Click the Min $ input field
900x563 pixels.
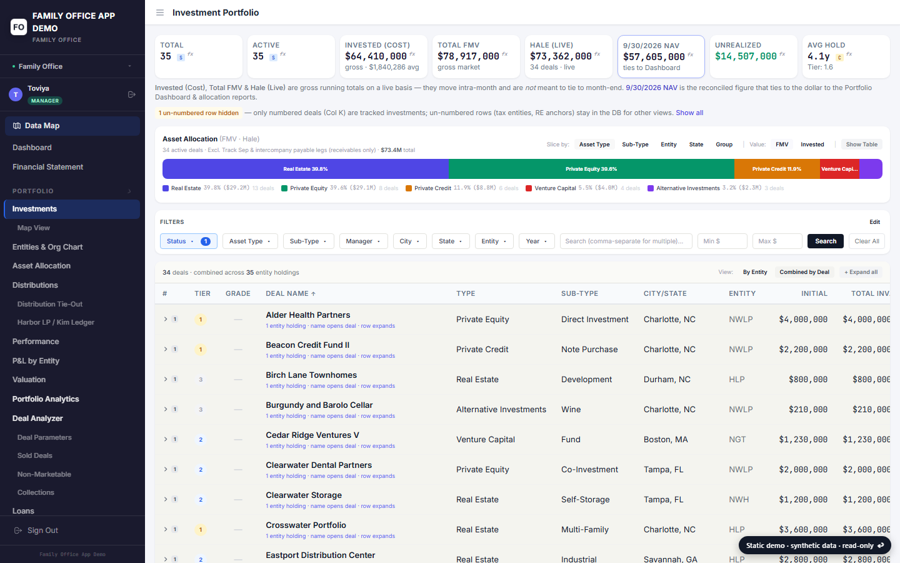pos(722,241)
